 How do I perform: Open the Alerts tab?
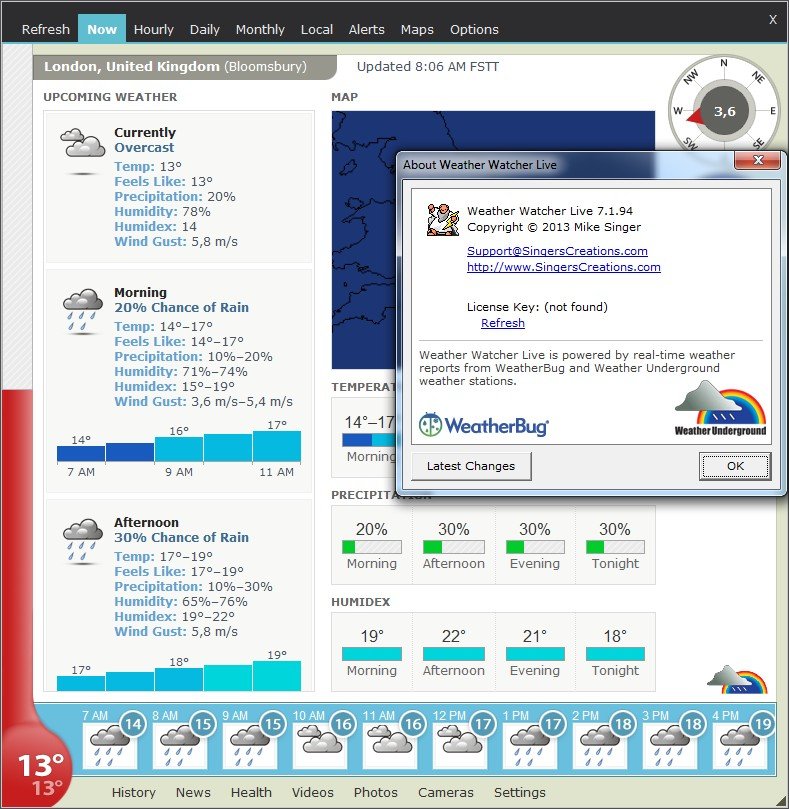pos(366,29)
